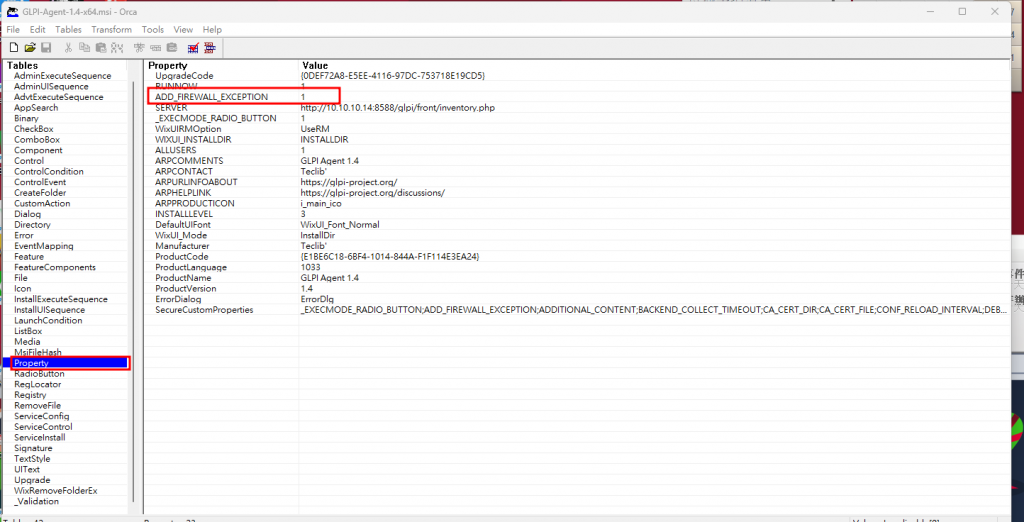Select the Component table
1024x522 pixels.
click(39, 150)
